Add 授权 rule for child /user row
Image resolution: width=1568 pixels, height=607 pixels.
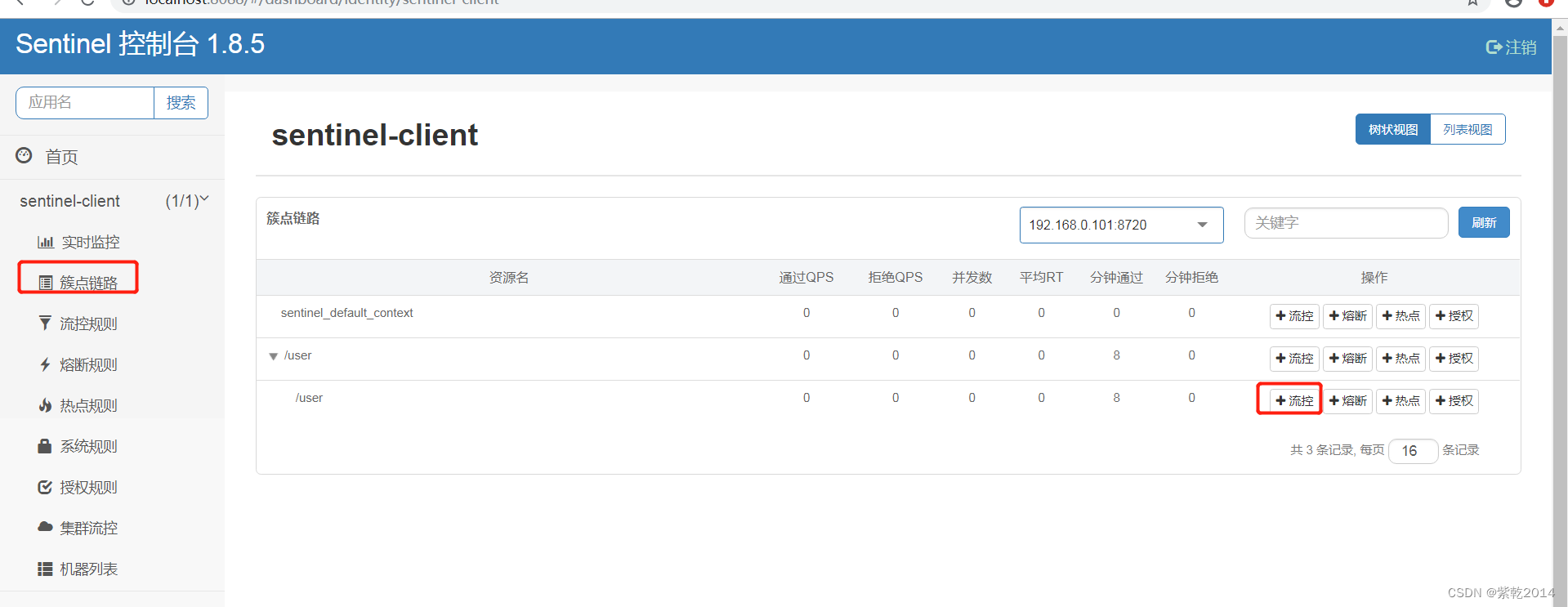1454,401
